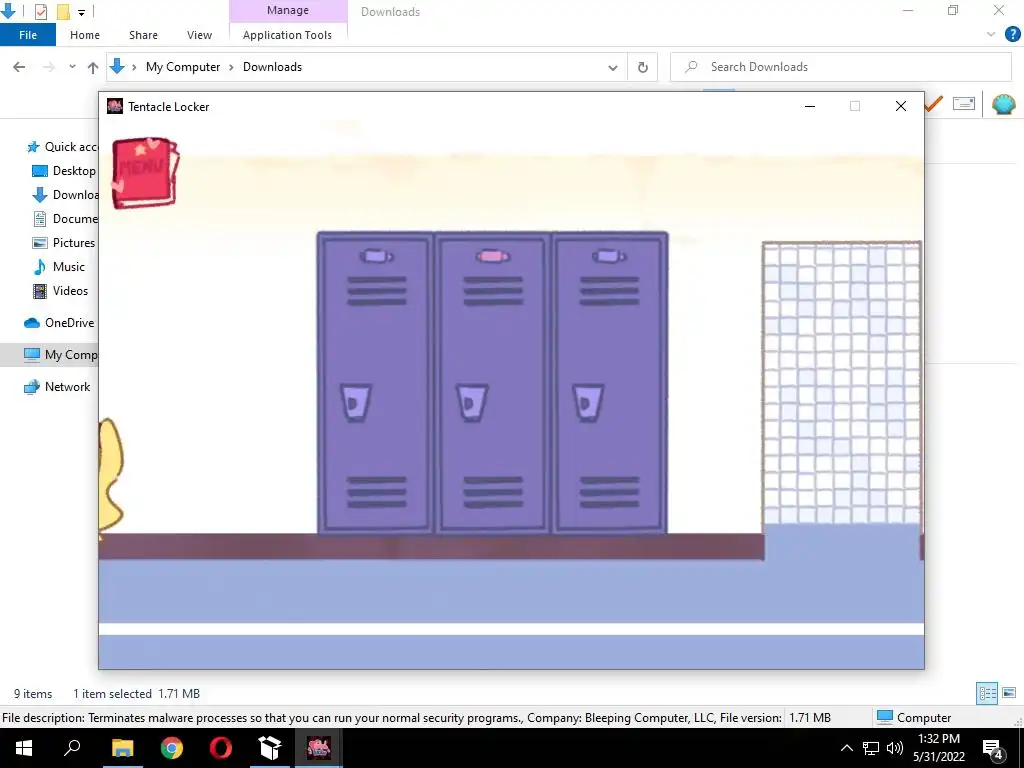Open File Explorer from taskbar
Screen dimensions: 1024x768
click(x=122, y=748)
